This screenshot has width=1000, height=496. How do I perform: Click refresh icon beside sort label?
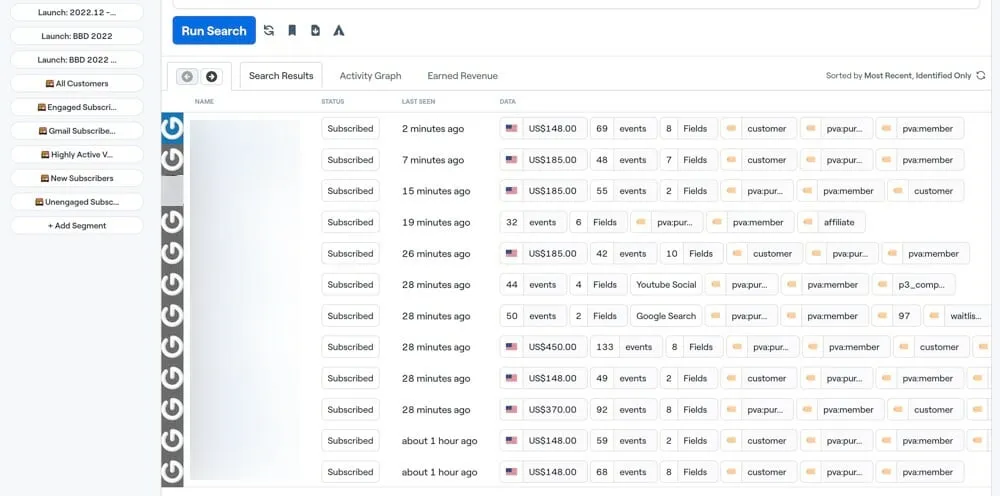(x=981, y=76)
